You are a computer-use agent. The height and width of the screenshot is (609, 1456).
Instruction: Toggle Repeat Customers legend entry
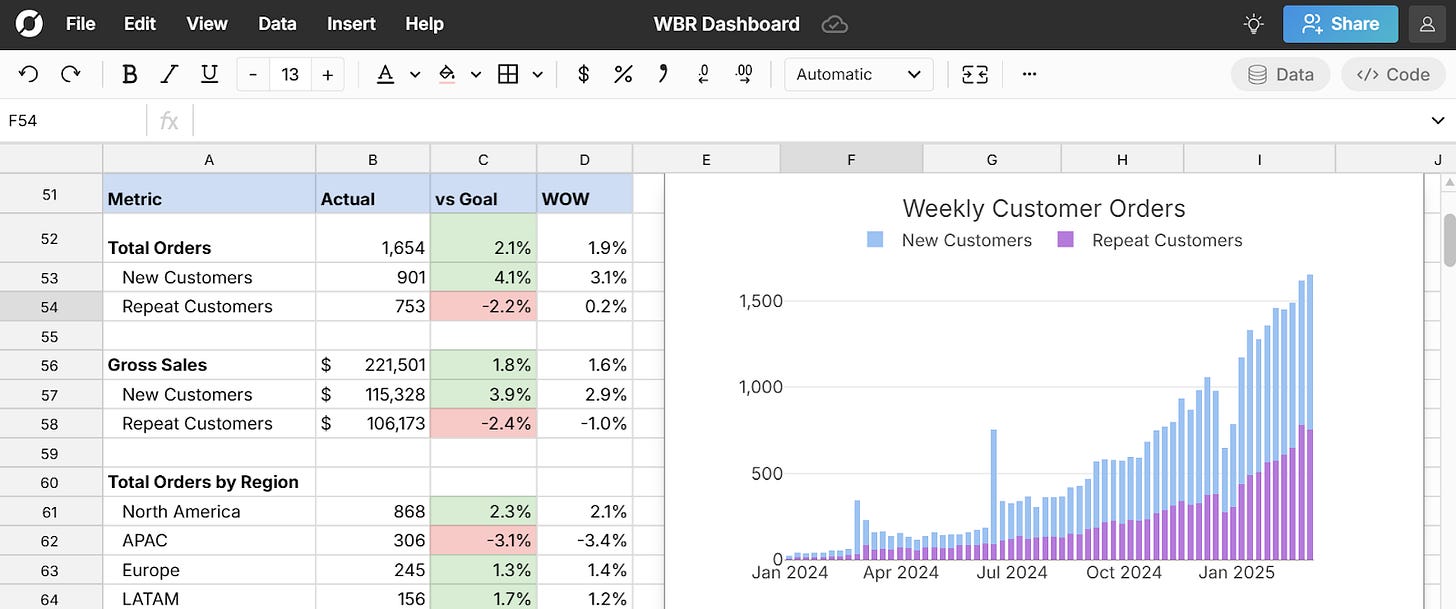[x=1150, y=240]
